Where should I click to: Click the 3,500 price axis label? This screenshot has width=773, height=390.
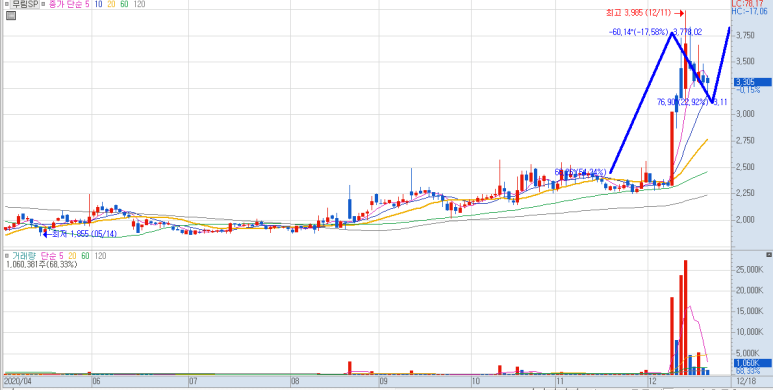(744, 62)
